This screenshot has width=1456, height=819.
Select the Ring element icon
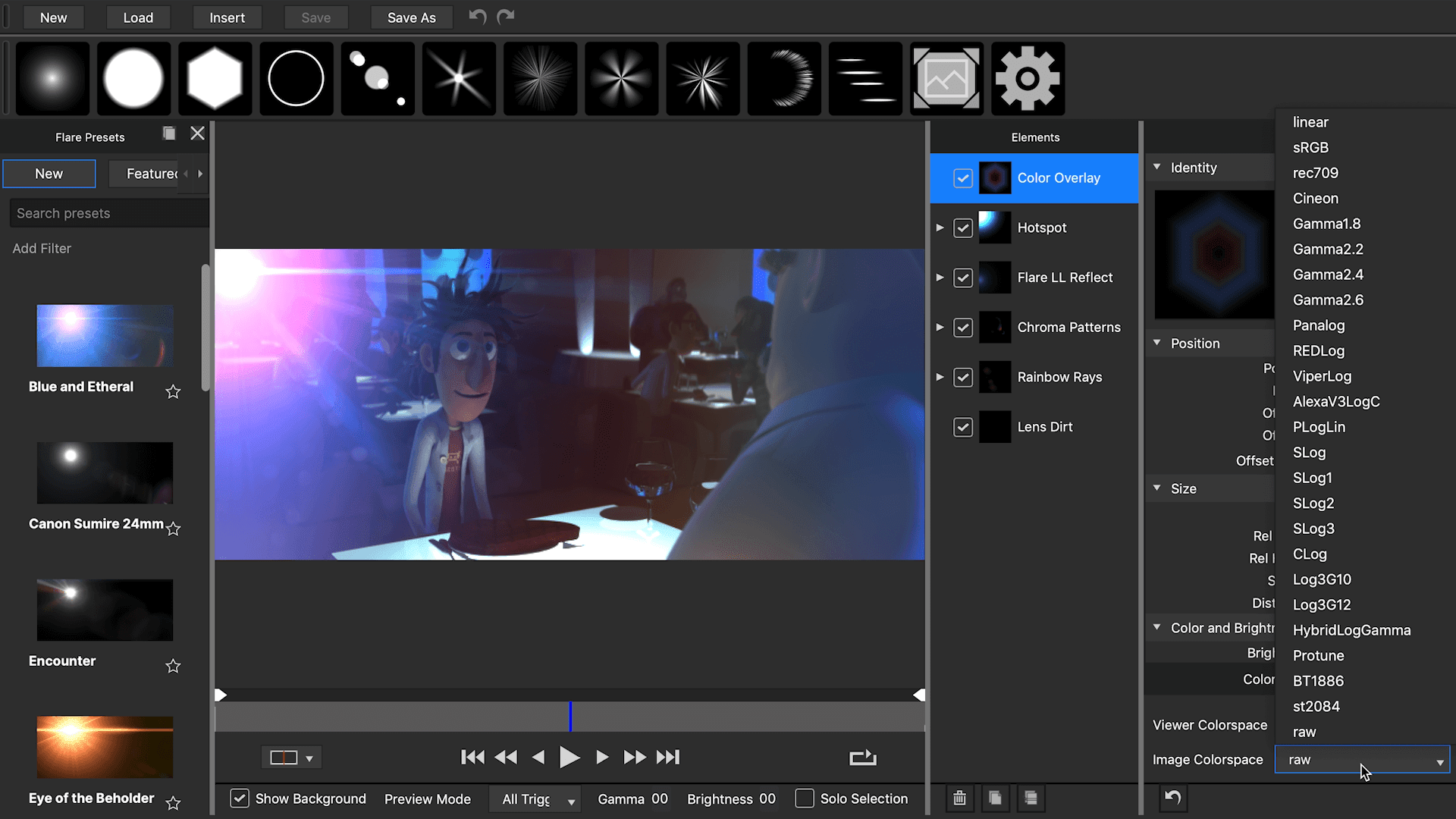(x=296, y=78)
